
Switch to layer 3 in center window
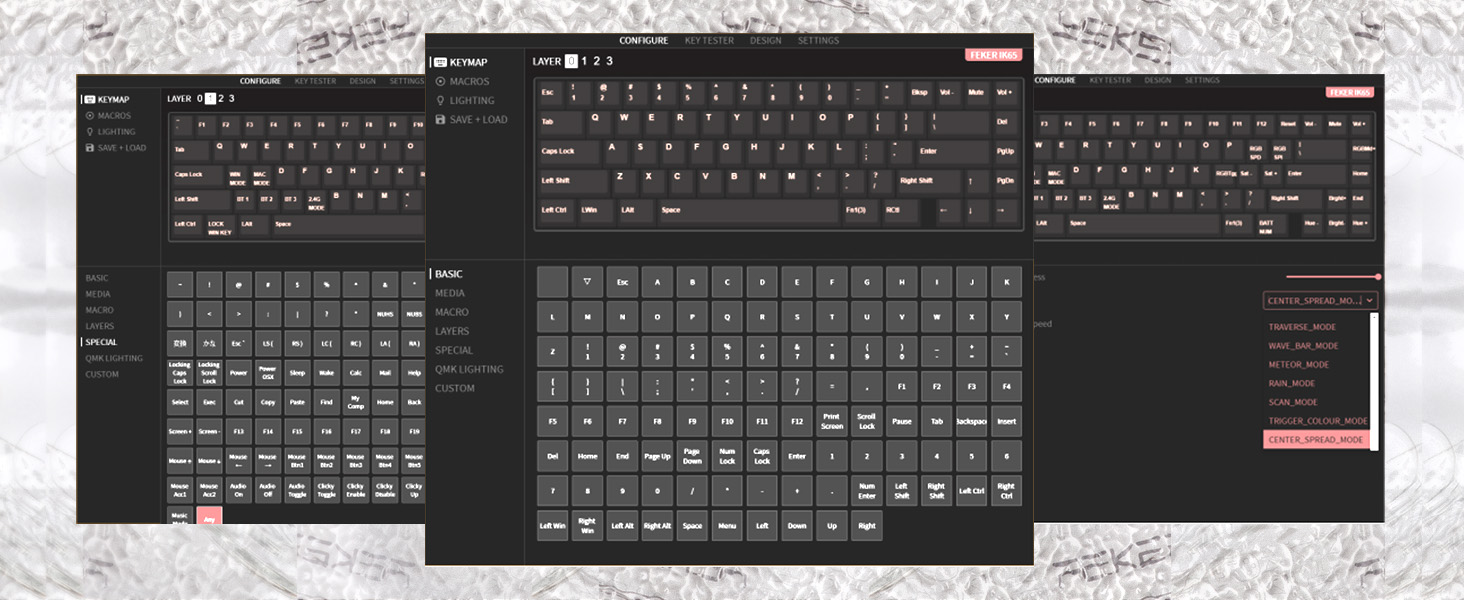click(x=609, y=61)
